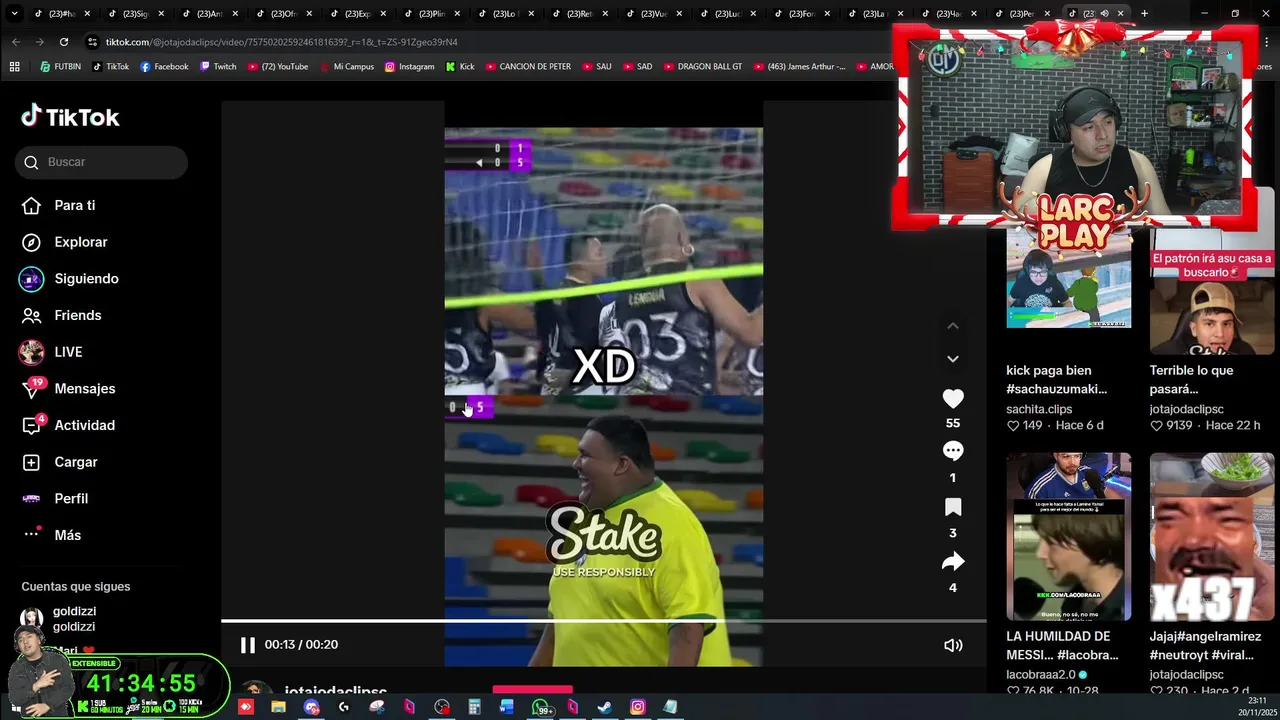Viewport: 1280px width, 720px height.
Task: Switch to the '(23)Sig' tab
Action: [135, 14]
